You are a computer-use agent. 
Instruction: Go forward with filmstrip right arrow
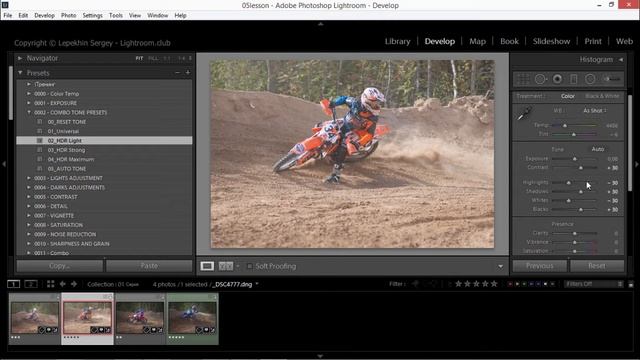74,284
